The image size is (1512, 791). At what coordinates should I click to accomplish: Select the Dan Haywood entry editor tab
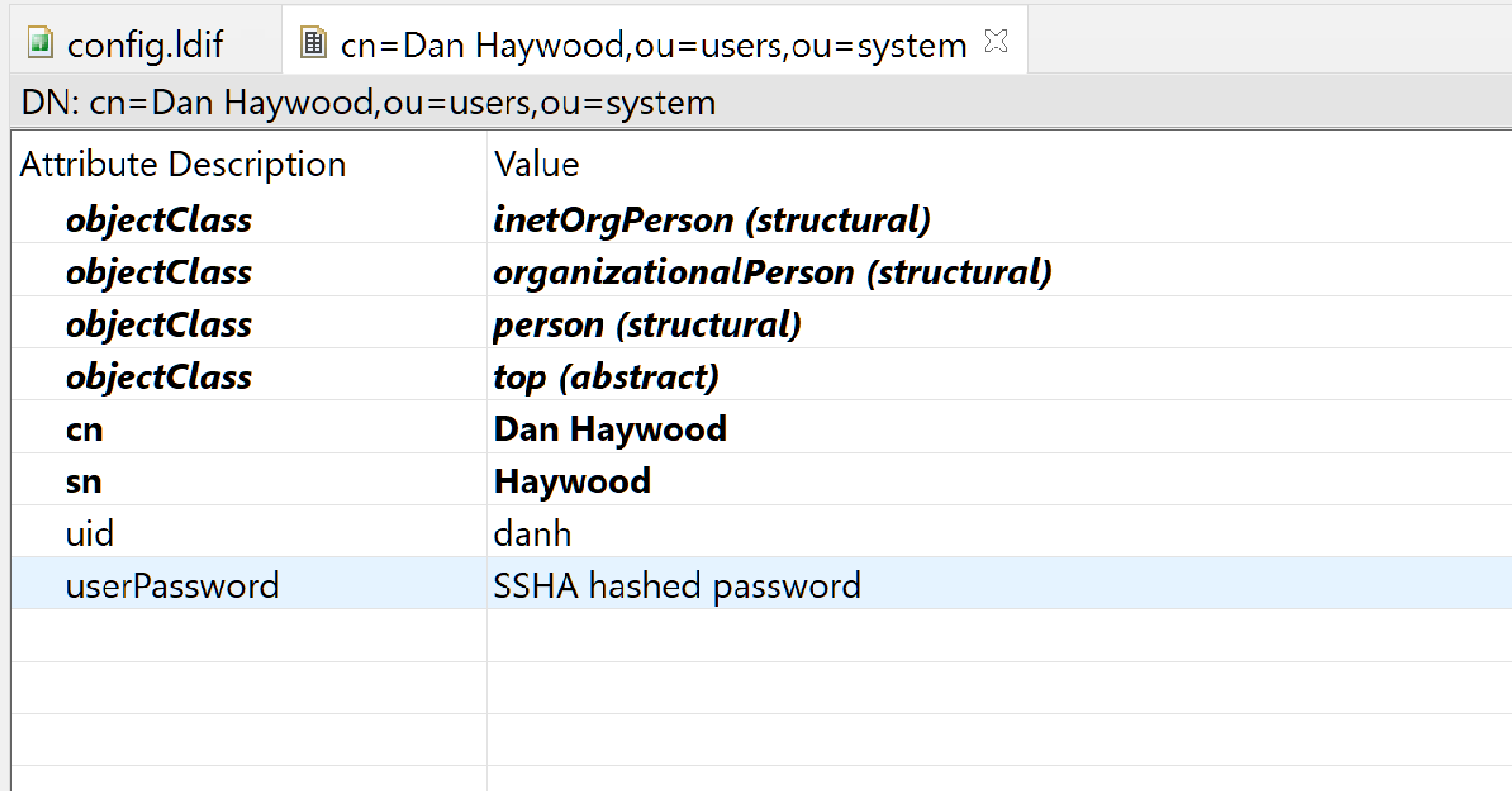652,45
